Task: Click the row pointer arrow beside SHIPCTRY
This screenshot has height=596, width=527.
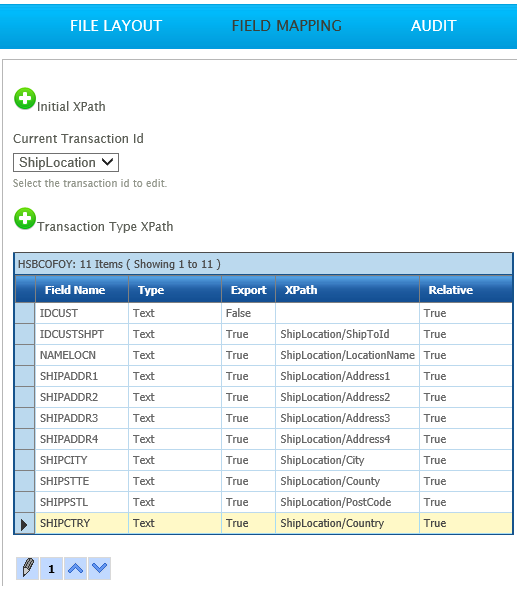Action: [24, 524]
